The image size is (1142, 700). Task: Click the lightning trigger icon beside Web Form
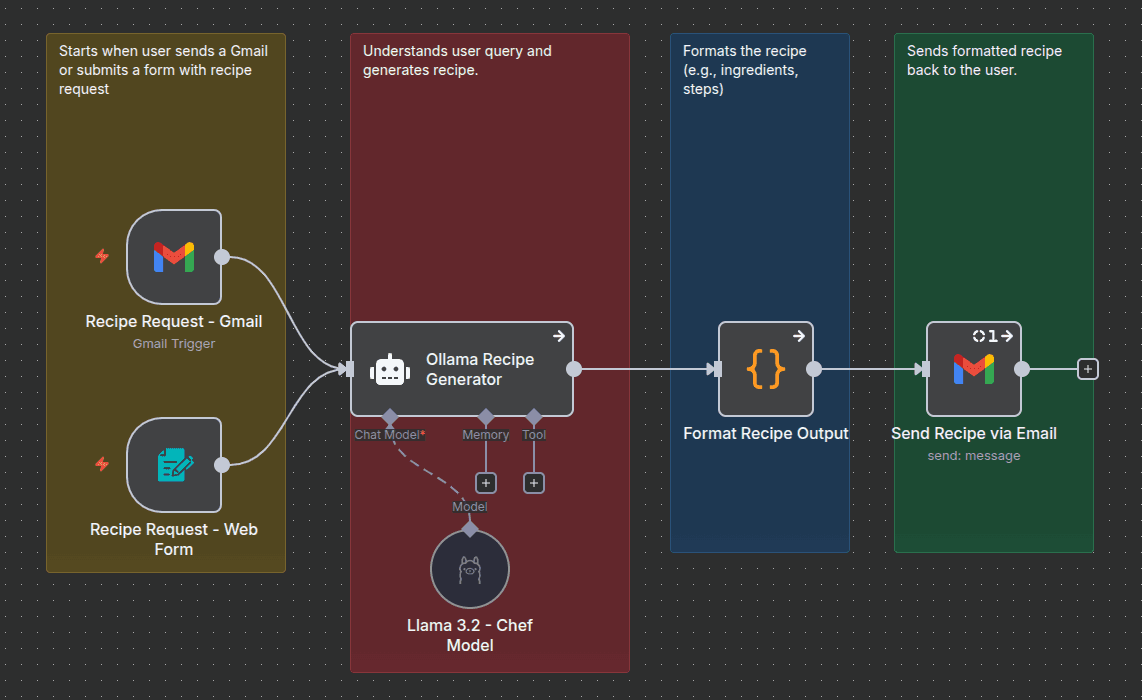click(102, 464)
